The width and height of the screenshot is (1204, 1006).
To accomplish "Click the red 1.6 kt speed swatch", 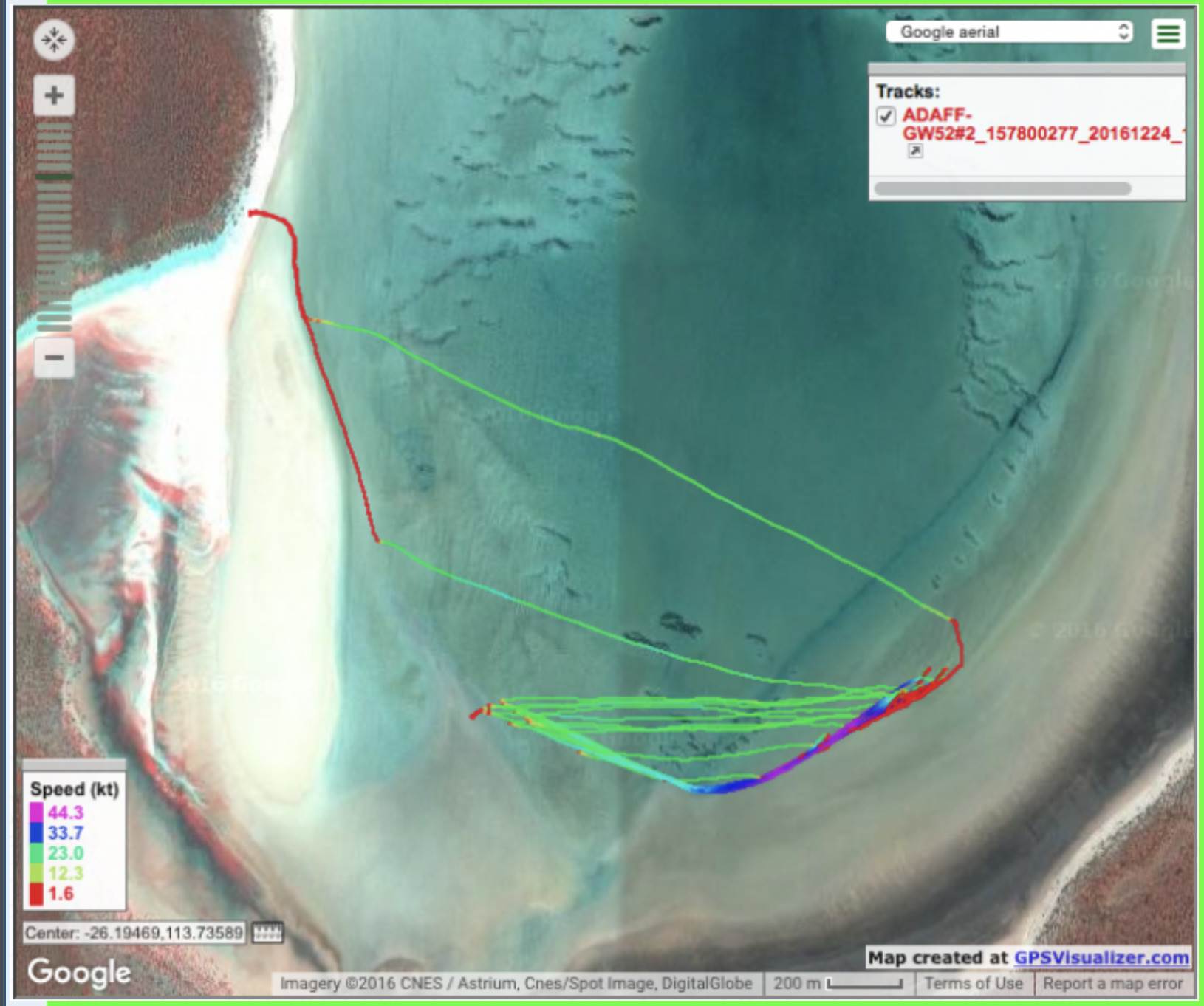I will (x=36, y=894).
